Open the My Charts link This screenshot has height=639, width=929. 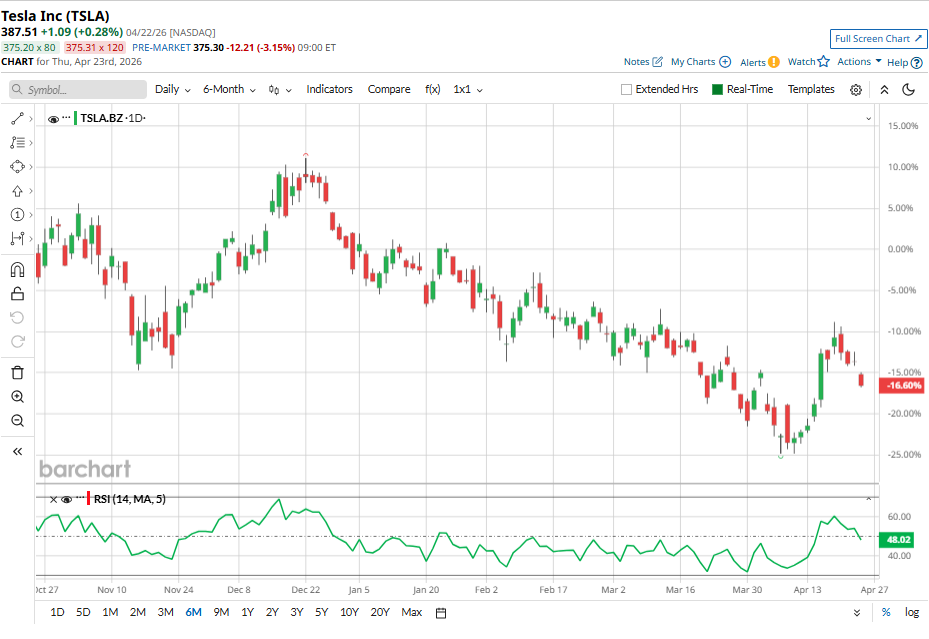[700, 62]
